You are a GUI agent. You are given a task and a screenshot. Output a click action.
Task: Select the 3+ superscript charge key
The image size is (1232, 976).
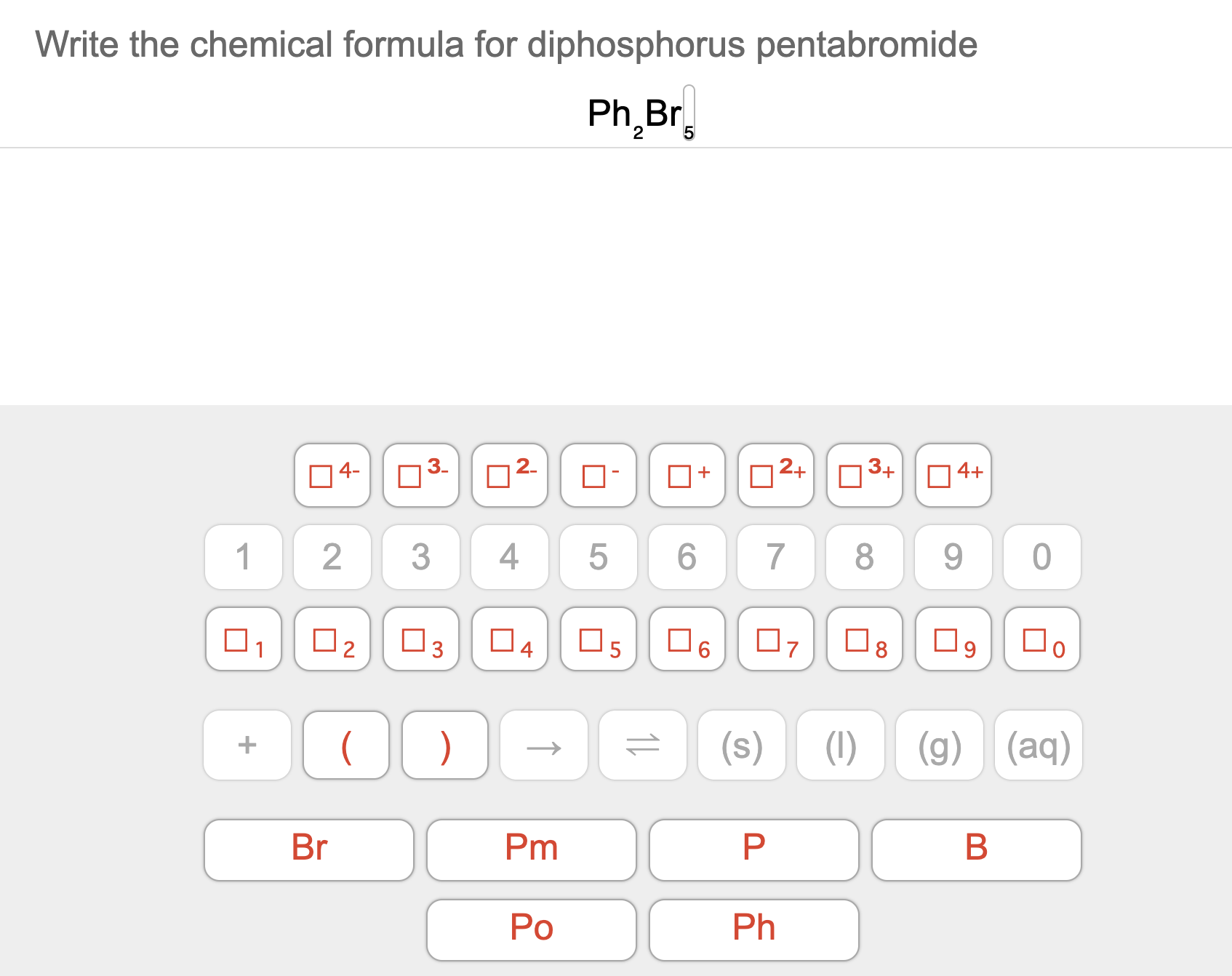tap(864, 475)
